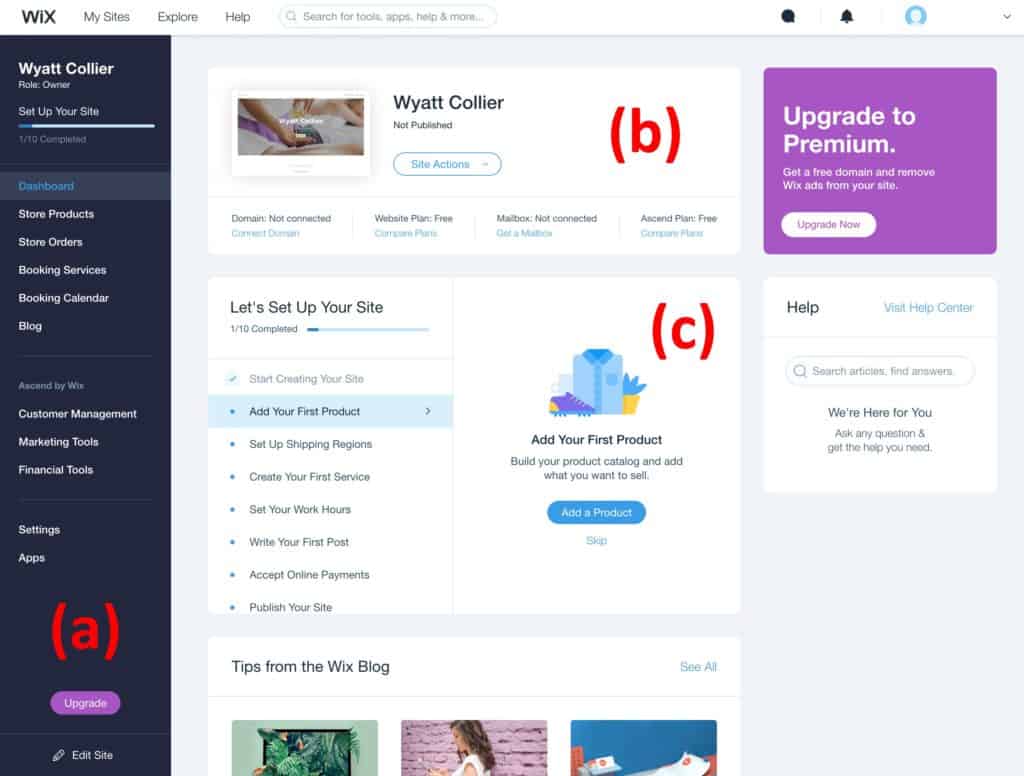
Task: Open the Visit Help Center link
Action: (928, 307)
